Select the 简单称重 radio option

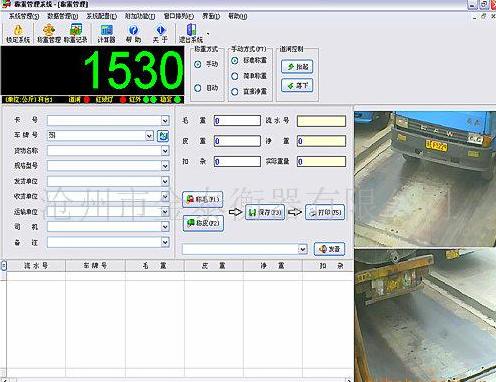click(235, 76)
